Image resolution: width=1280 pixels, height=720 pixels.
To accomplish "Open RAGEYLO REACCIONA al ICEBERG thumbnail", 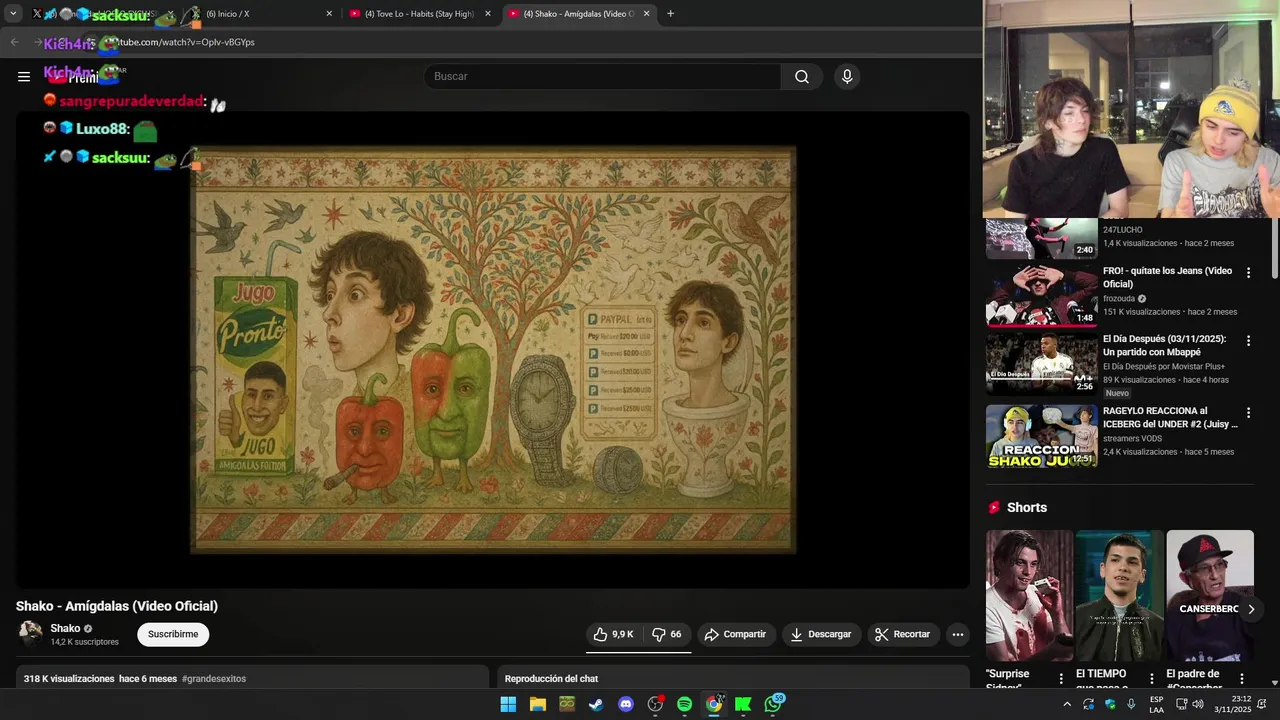I will 1042,436.
